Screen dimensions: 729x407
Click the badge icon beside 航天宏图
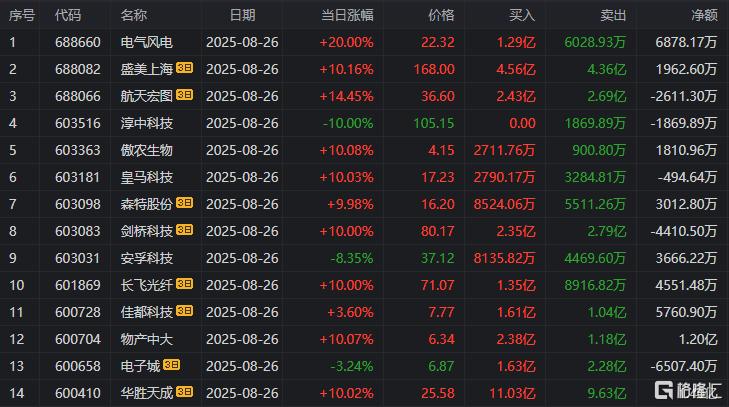coord(185,95)
